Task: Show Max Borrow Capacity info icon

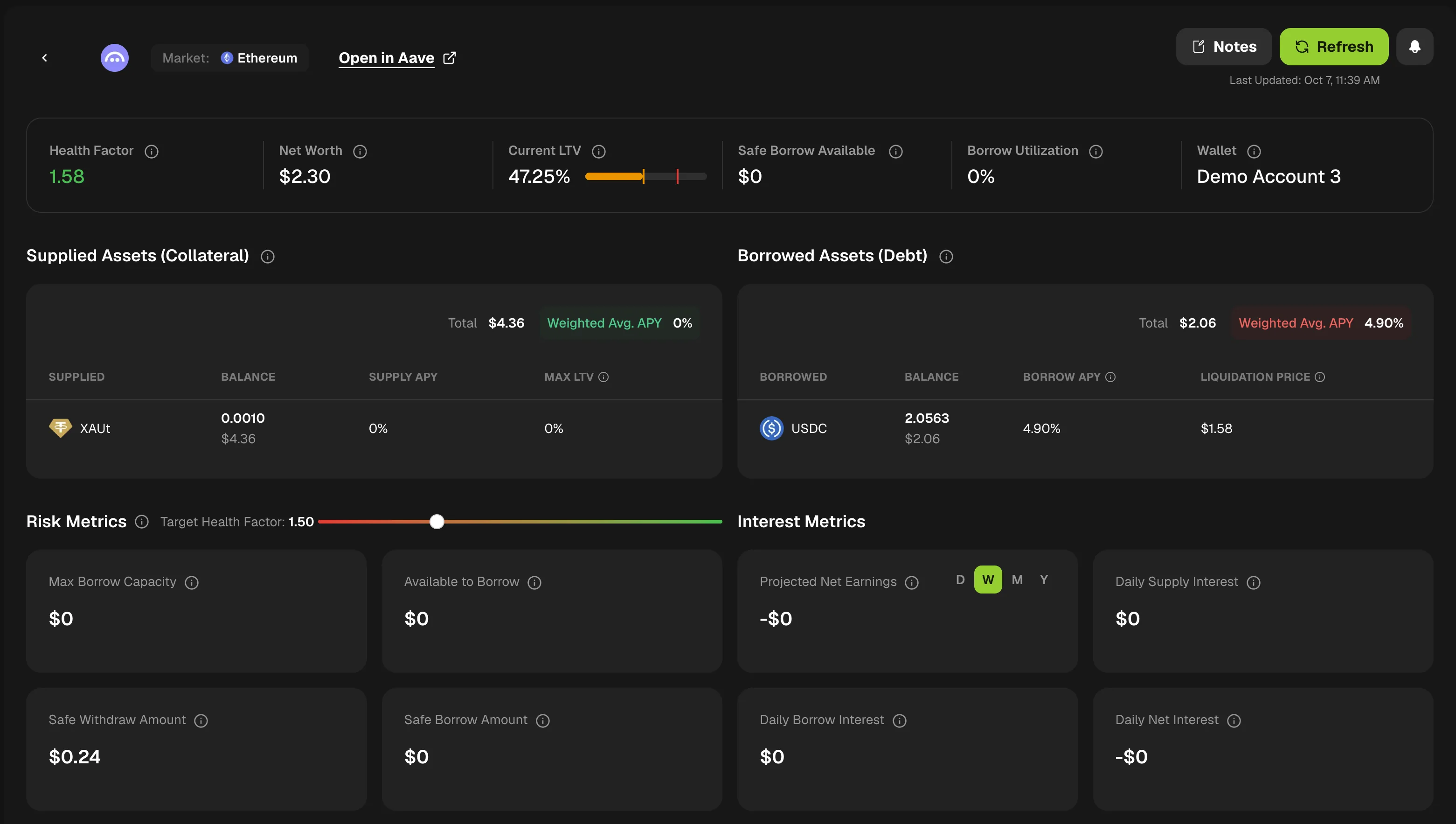Action: coord(192,582)
